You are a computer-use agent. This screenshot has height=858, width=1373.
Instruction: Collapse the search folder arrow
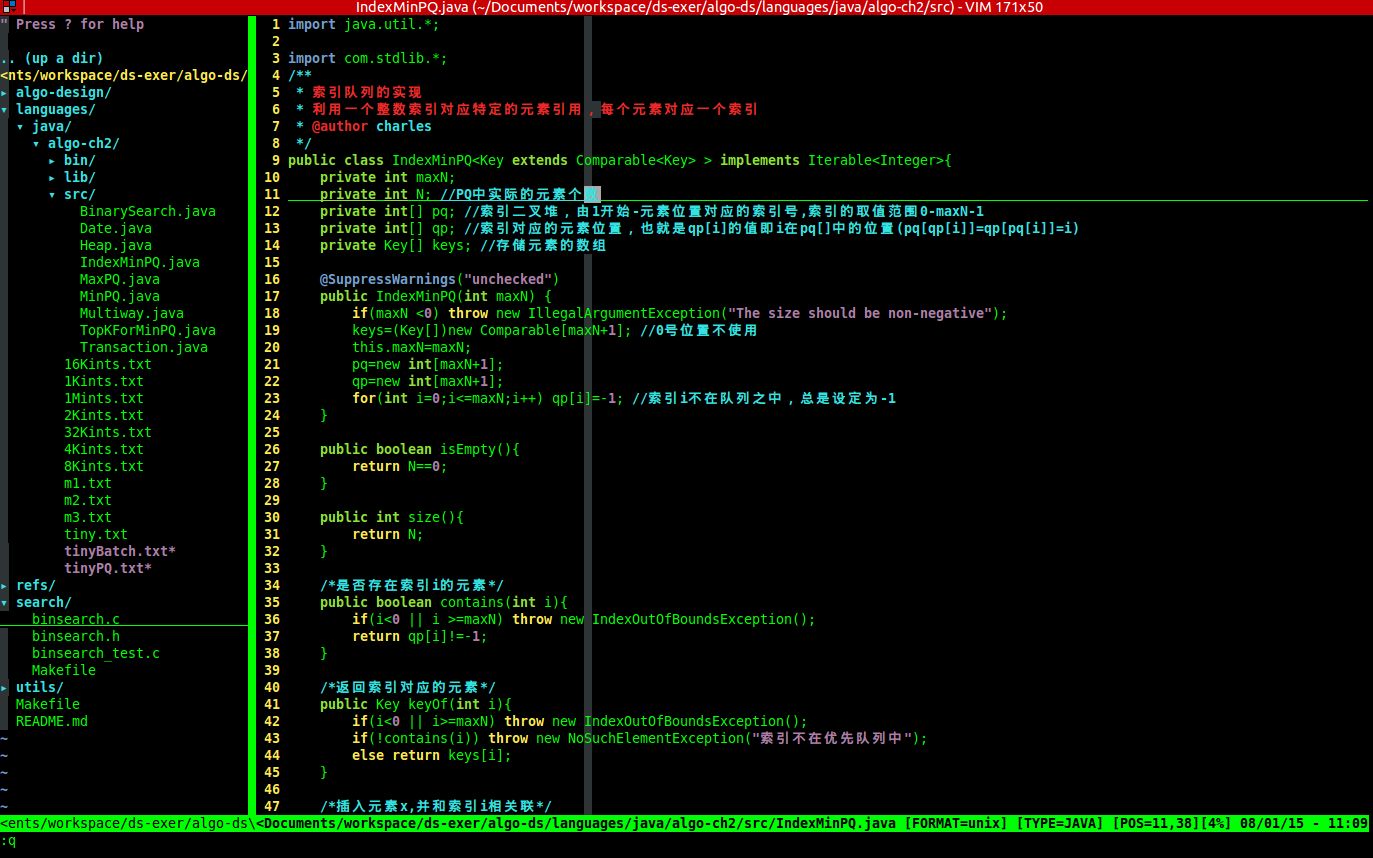click(x=5, y=603)
